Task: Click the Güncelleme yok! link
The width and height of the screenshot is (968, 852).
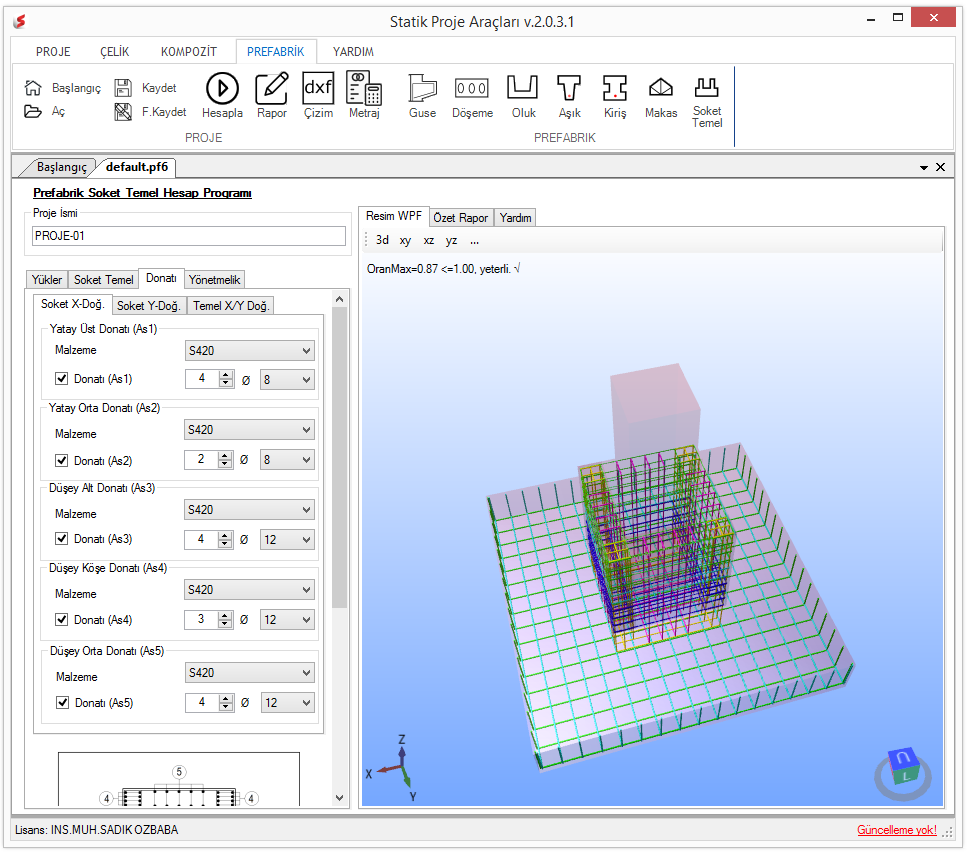Action: coord(896,830)
